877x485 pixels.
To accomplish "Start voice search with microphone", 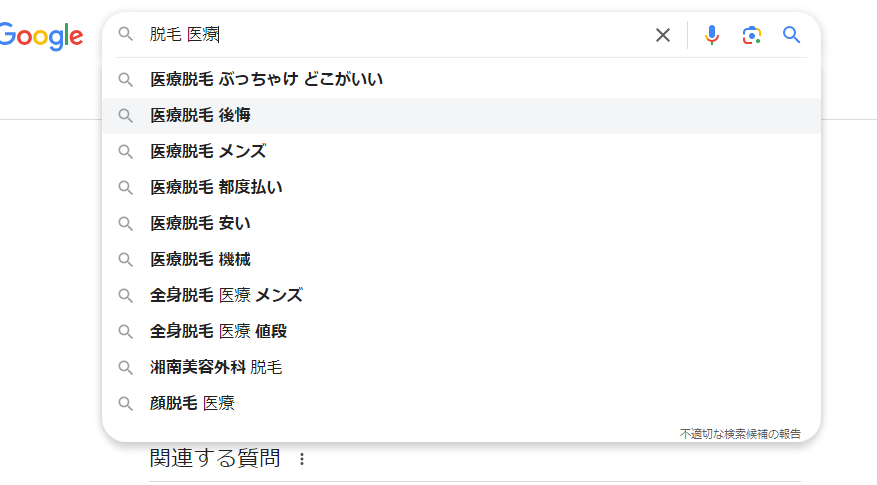I will (x=712, y=35).
